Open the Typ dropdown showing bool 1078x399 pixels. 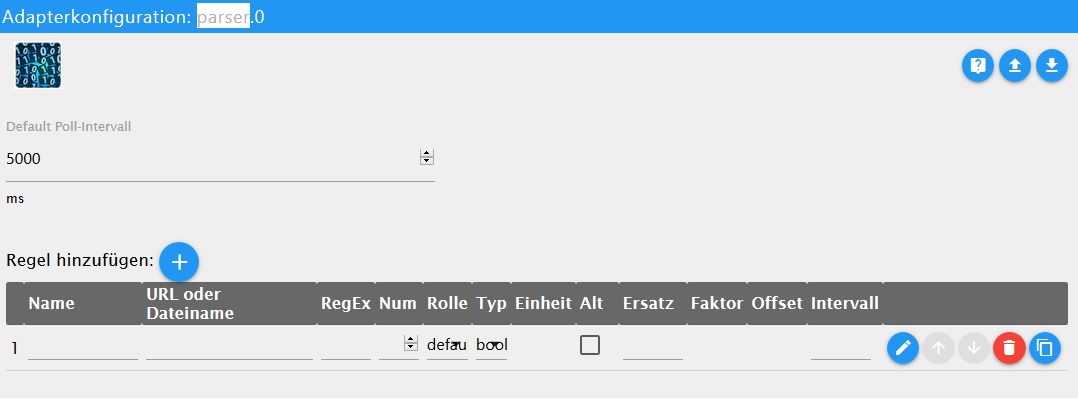[x=492, y=345]
